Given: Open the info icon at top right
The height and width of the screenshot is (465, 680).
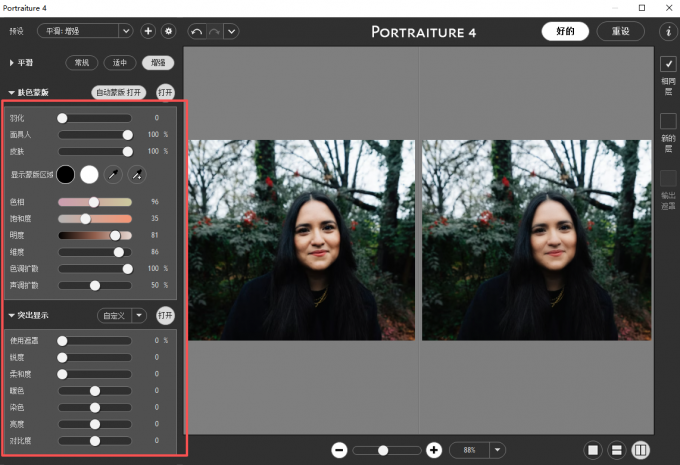Looking at the screenshot, I should 669,31.
